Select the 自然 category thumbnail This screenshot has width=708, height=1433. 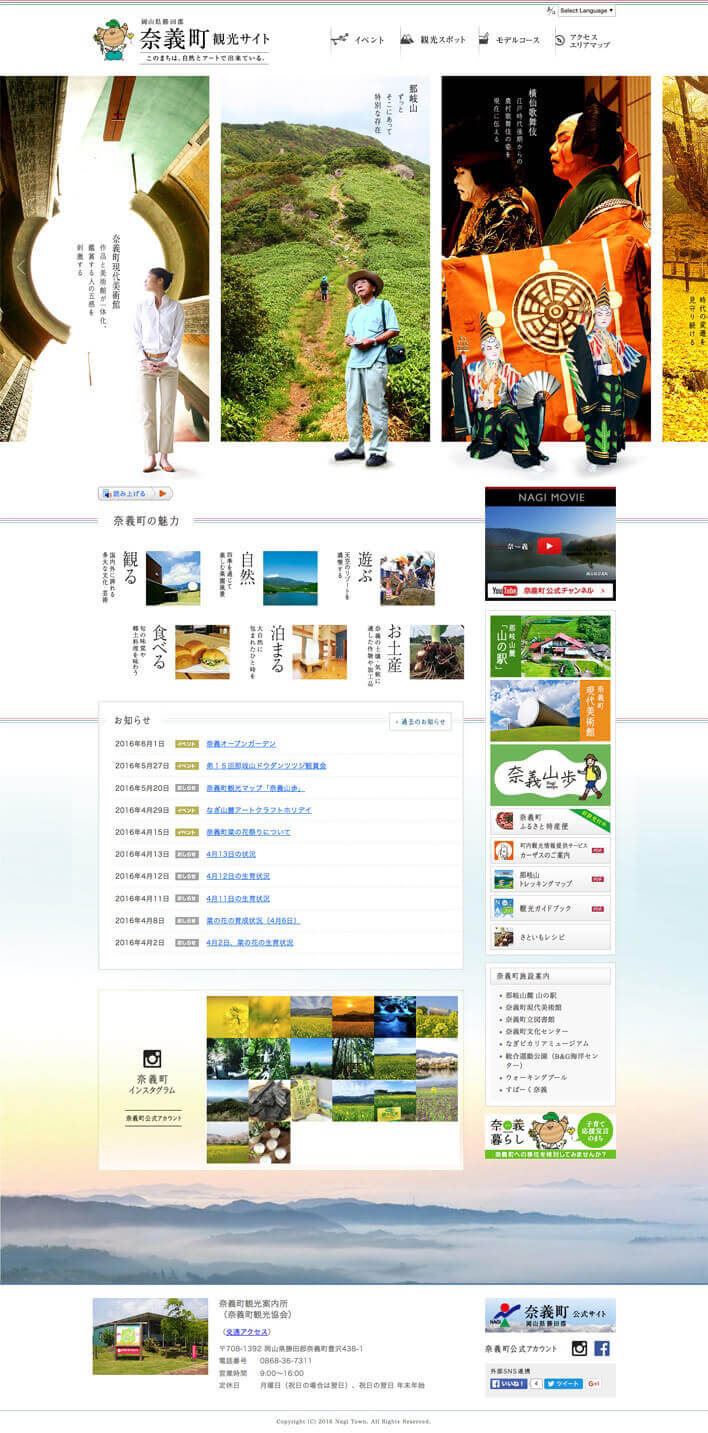coord(290,578)
